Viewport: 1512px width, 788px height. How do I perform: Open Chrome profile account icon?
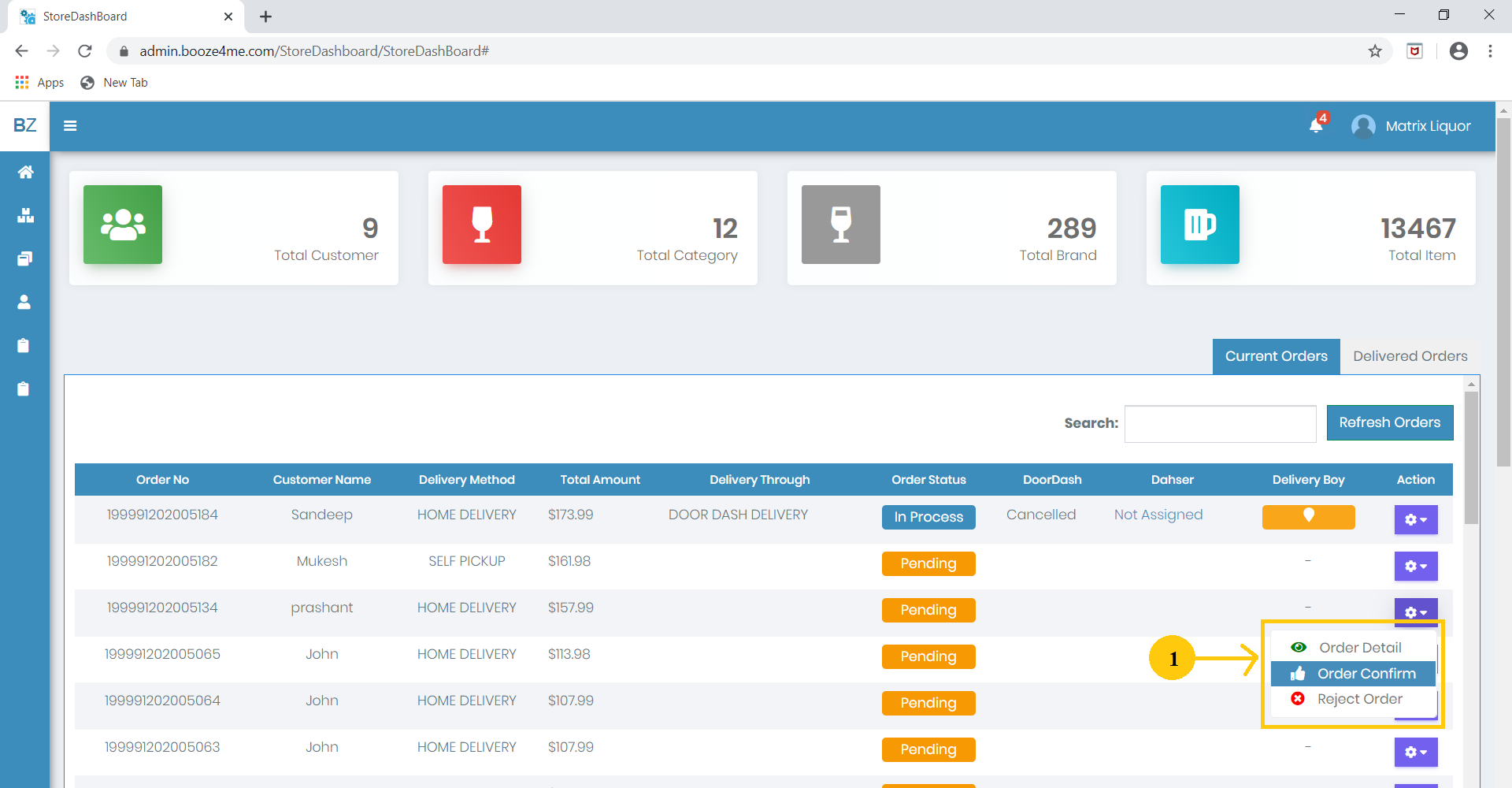click(x=1458, y=51)
